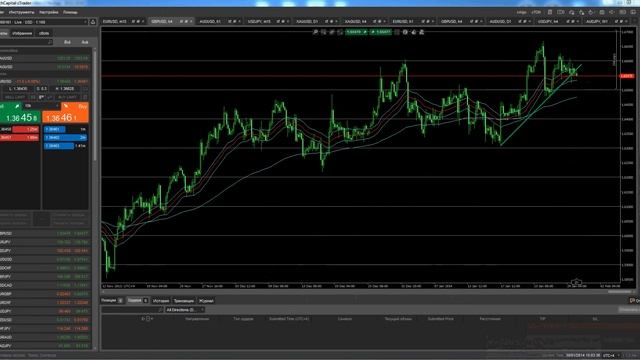
Task: Click the orders search field in bottom panel
Action: (x=132, y=310)
